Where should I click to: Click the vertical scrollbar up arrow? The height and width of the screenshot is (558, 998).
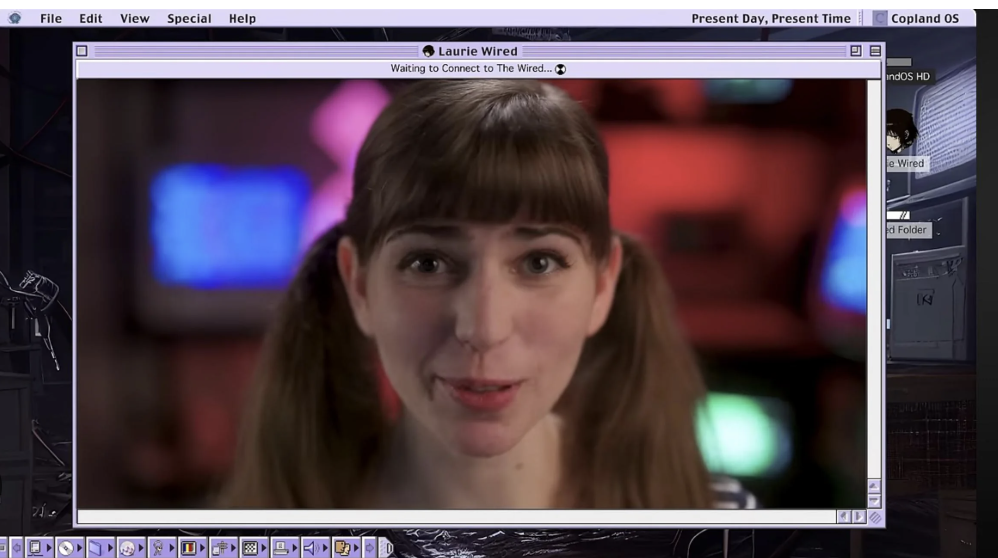click(874, 486)
